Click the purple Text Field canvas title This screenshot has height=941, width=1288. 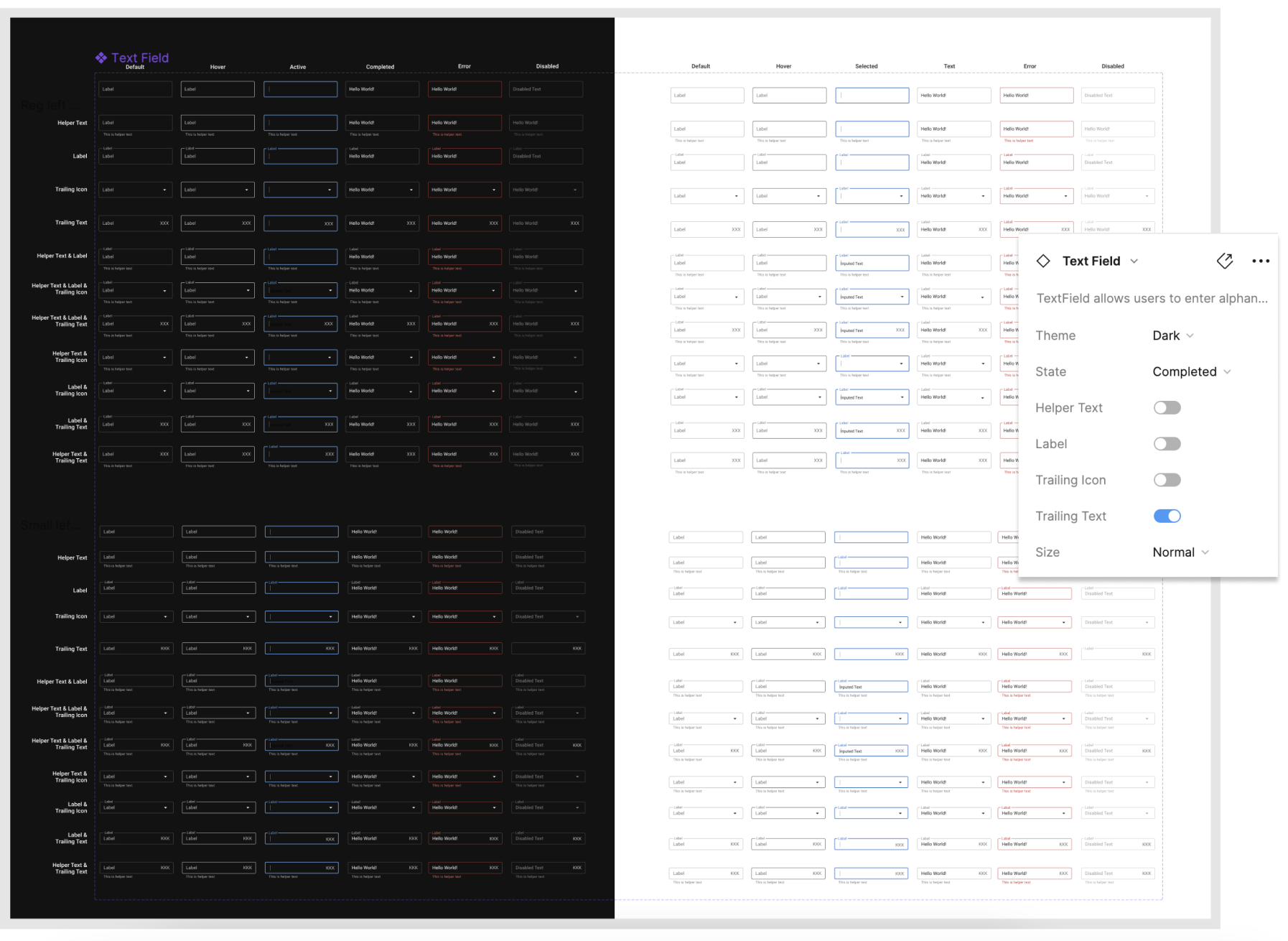pyautogui.click(x=140, y=57)
